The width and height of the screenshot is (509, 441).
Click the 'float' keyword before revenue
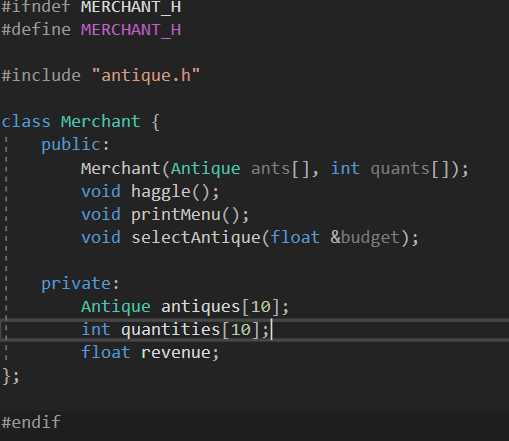point(106,353)
